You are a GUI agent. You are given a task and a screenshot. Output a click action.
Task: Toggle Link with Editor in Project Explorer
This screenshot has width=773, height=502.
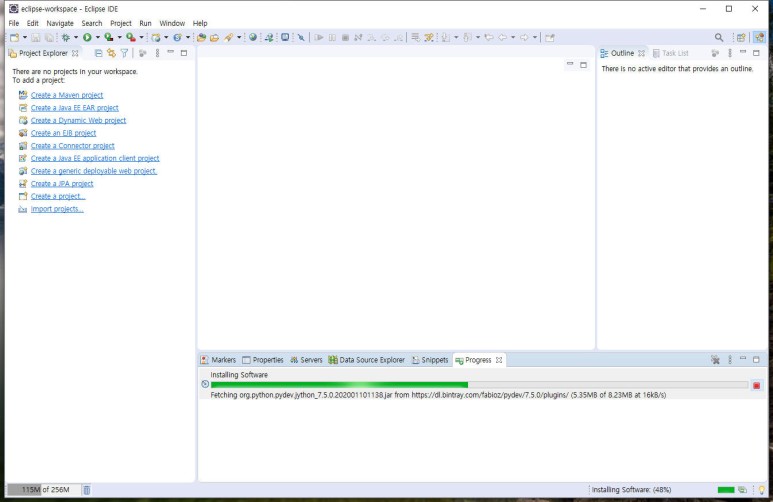[111, 53]
